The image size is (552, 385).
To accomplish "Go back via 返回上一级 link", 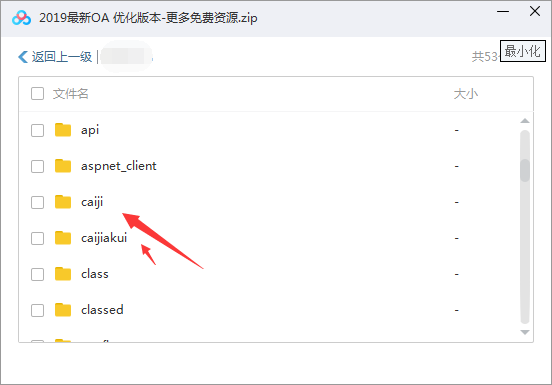I will tap(62, 57).
